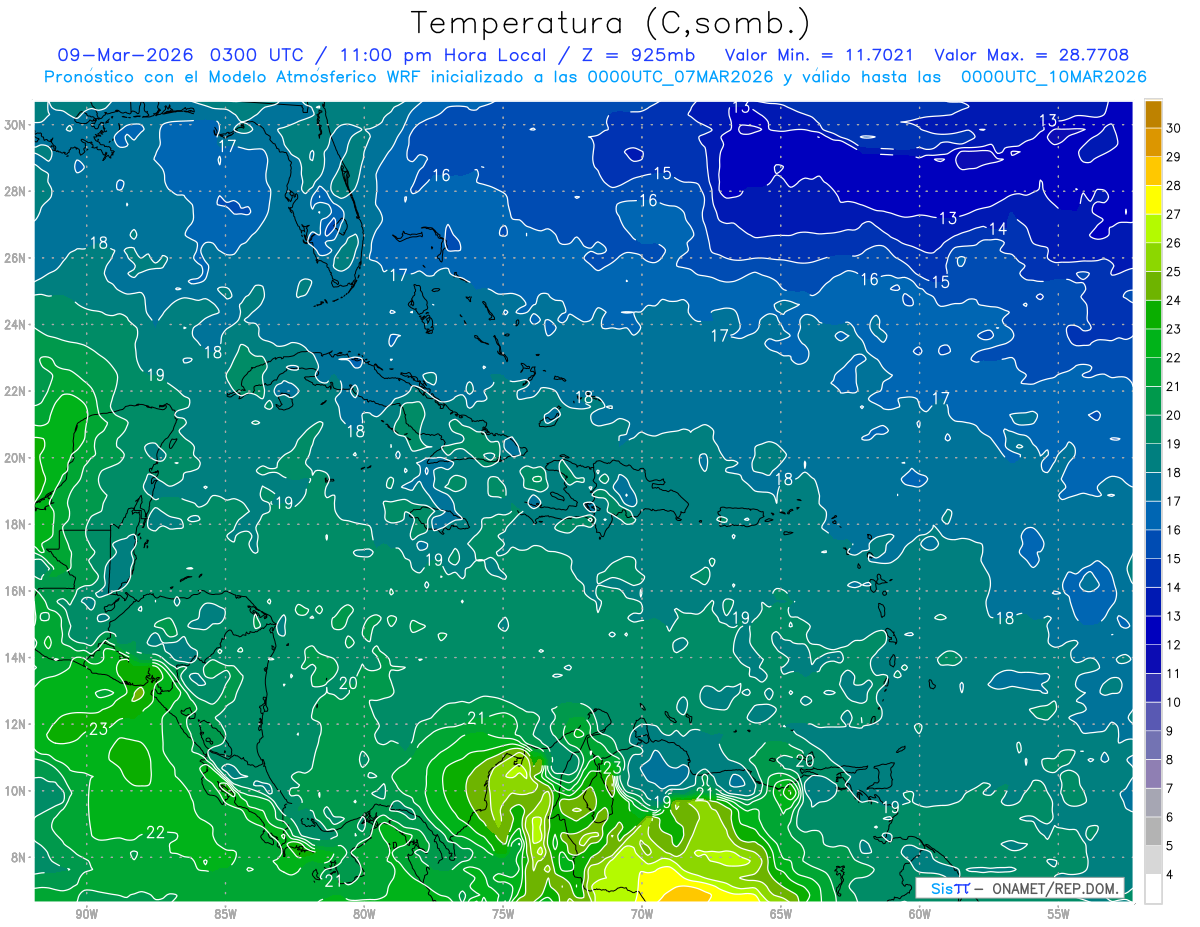Click the legend value '19' on colorbar
The width and height of the screenshot is (1200, 927).
pyautogui.click(x=1173, y=444)
